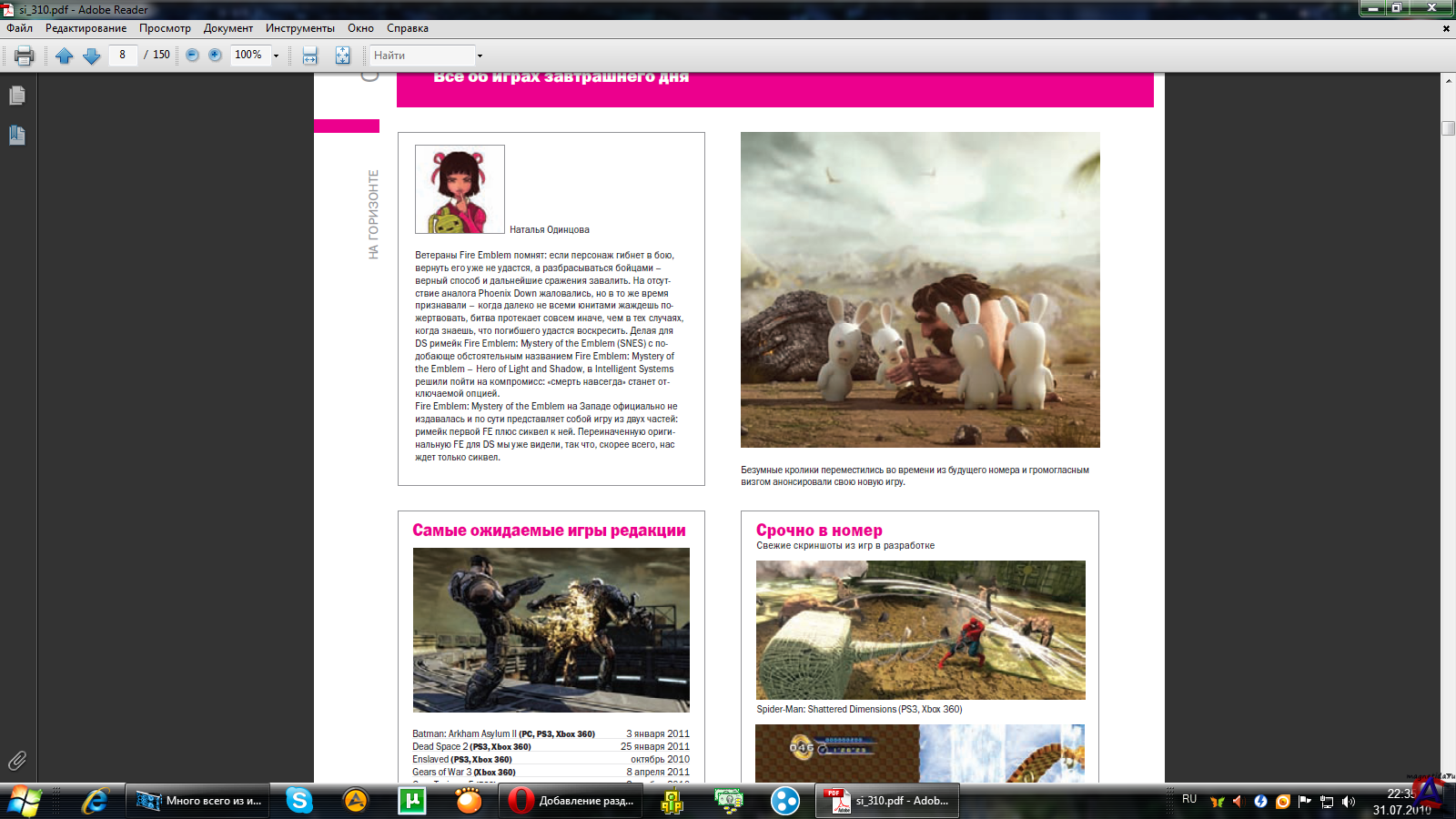This screenshot has width=1456, height=819.
Task: Open the Attachments paperclip panel
Action: (16, 761)
